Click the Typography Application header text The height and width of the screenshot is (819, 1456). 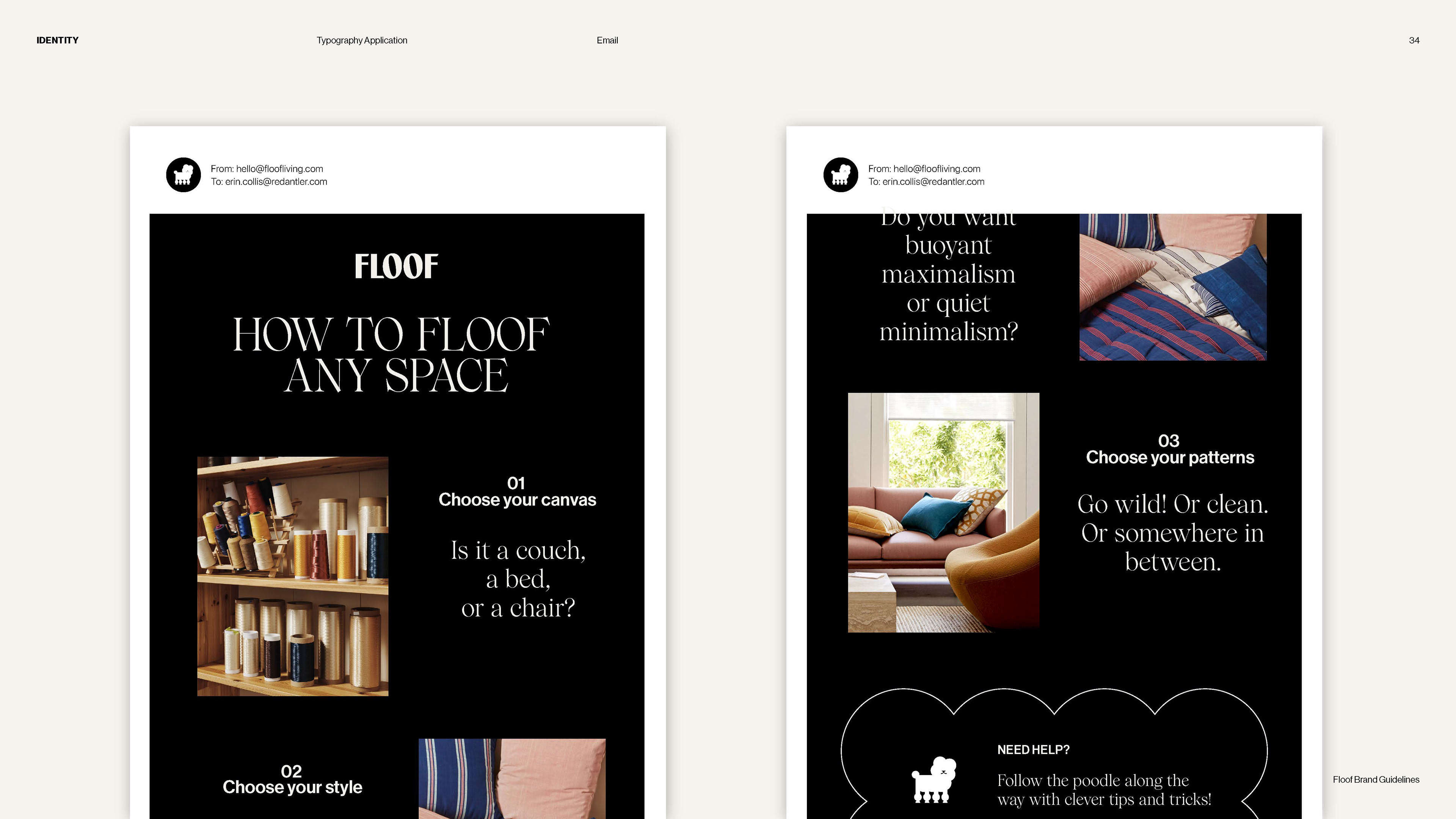coord(362,40)
